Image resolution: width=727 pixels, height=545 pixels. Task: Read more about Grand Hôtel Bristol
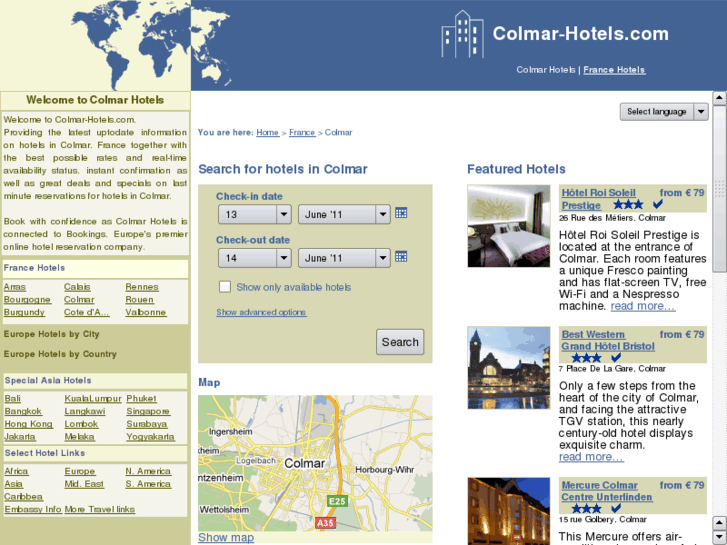591,457
